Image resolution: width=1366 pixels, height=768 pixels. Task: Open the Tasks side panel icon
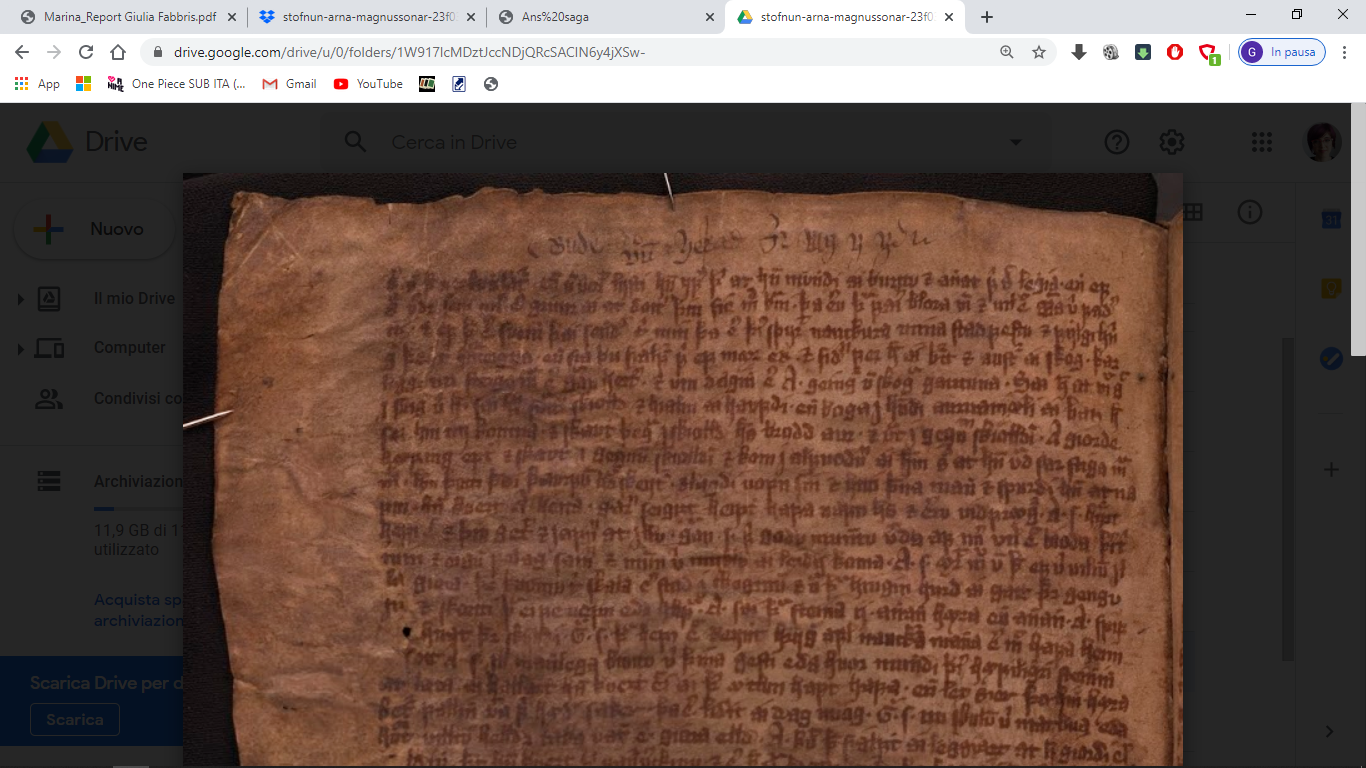(1330, 358)
